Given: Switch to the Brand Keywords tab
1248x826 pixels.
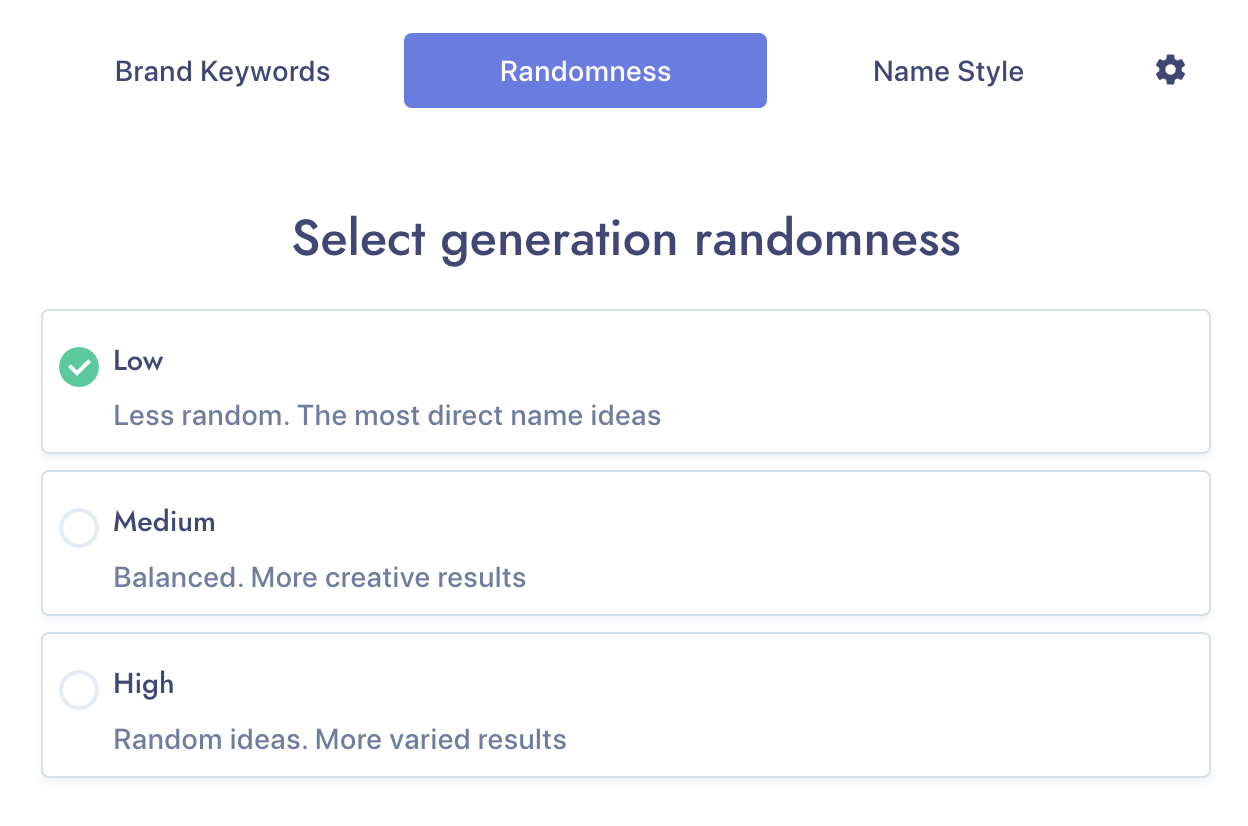Looking at the screenshot, I should pyautogui.click(x=222, y=72).
